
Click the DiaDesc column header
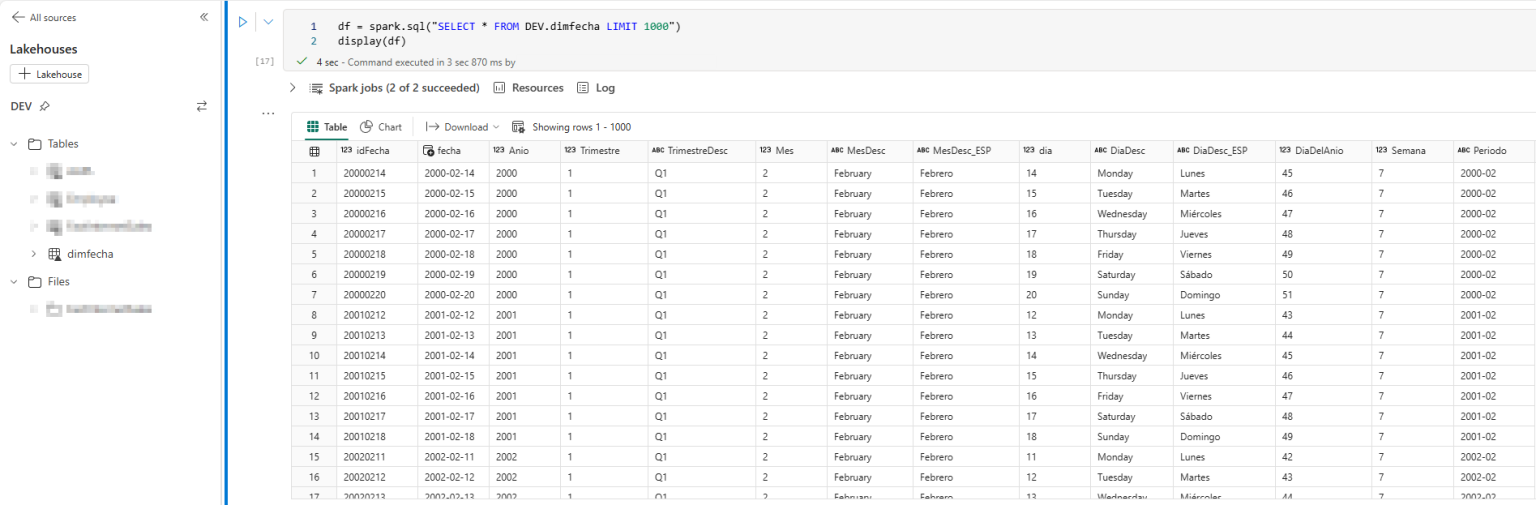coord(1131,151)
